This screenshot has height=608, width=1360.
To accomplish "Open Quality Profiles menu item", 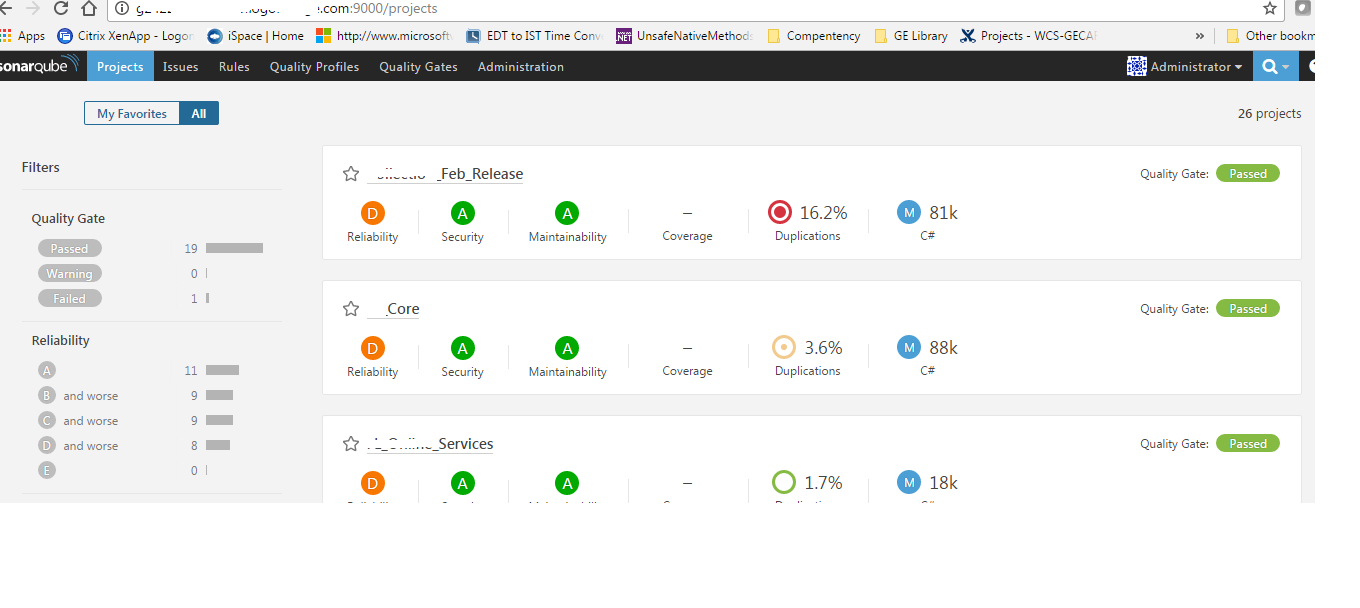I will click(314, 67).
